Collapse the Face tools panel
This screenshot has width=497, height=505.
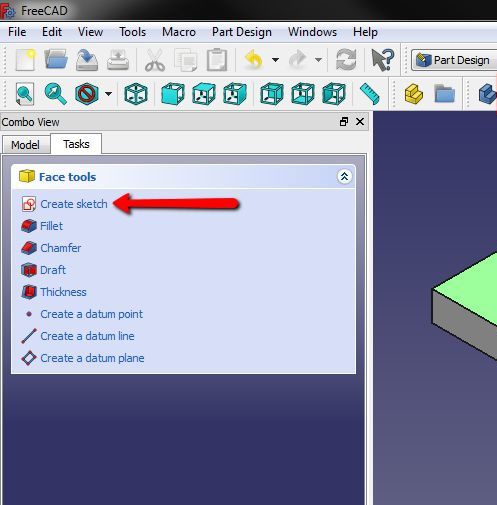tap(344, 176)
